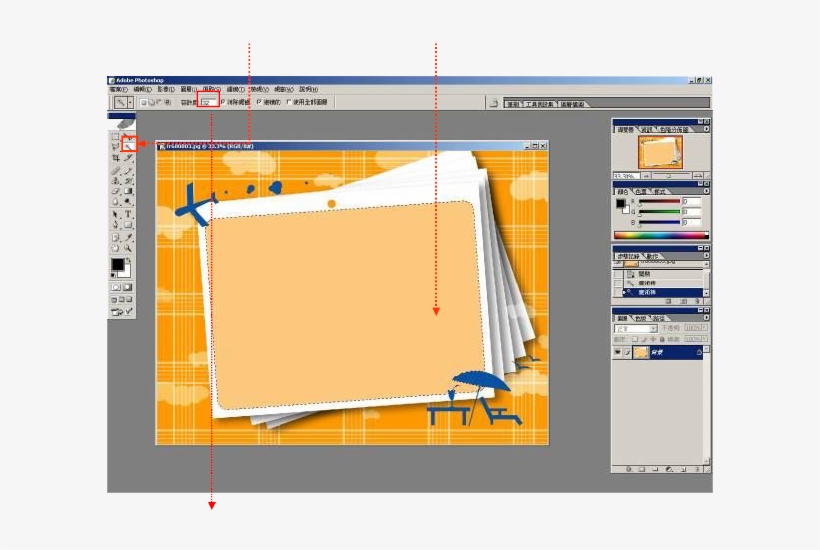Click the layer lock icon on background layer
This screenshot has width=820, height=550.
(698, 352)
